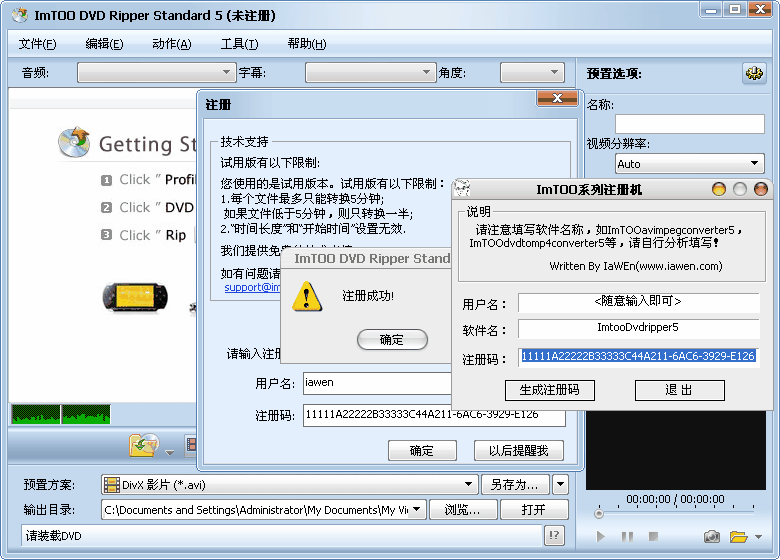Image resolution: width=780 pixels, height=560 pixels.
Task: Click the keygen 用户名 input field
Action: (x=638, y=301)
